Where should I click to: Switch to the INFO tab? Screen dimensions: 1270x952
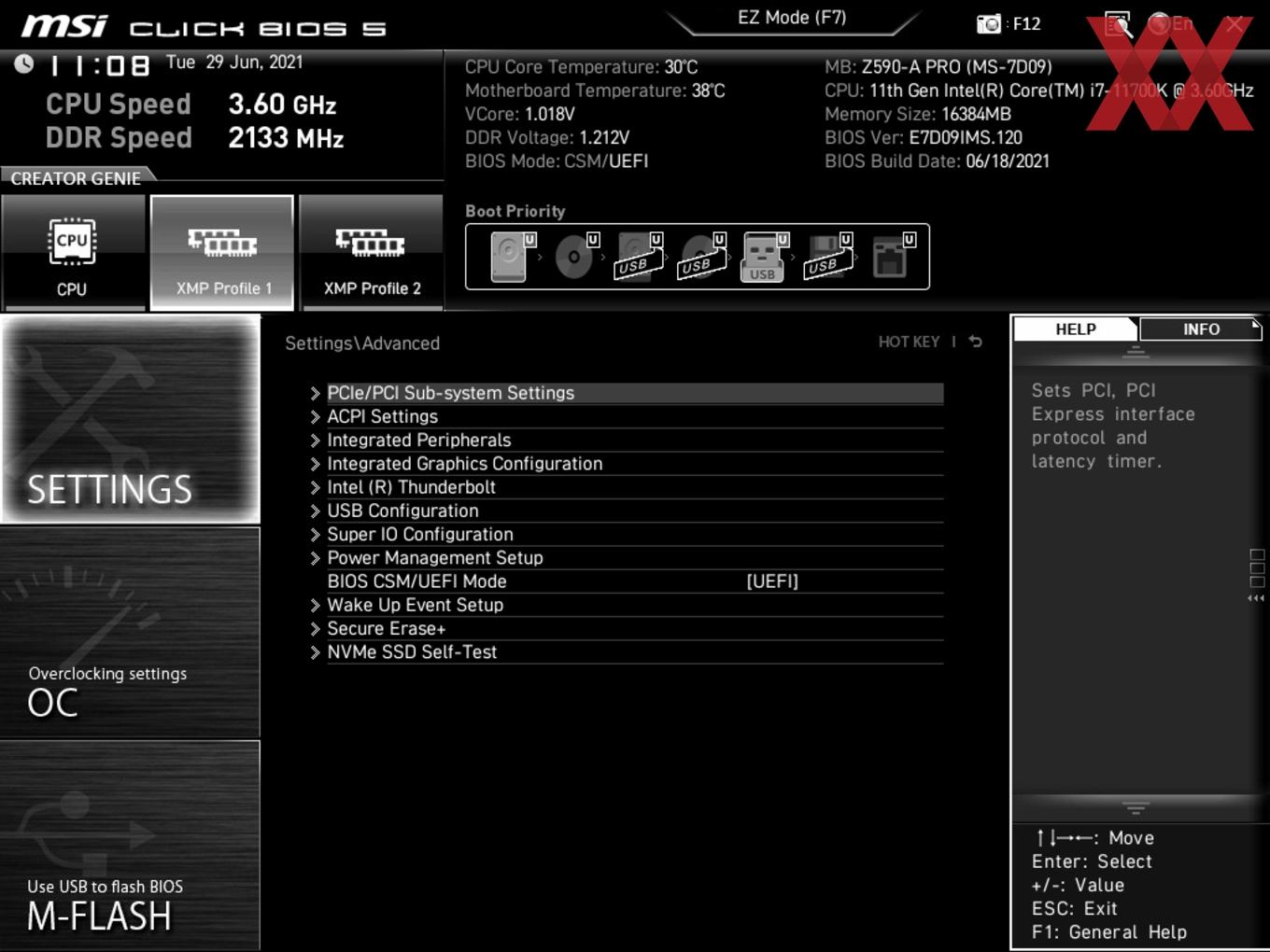[x=1201, y=329]
